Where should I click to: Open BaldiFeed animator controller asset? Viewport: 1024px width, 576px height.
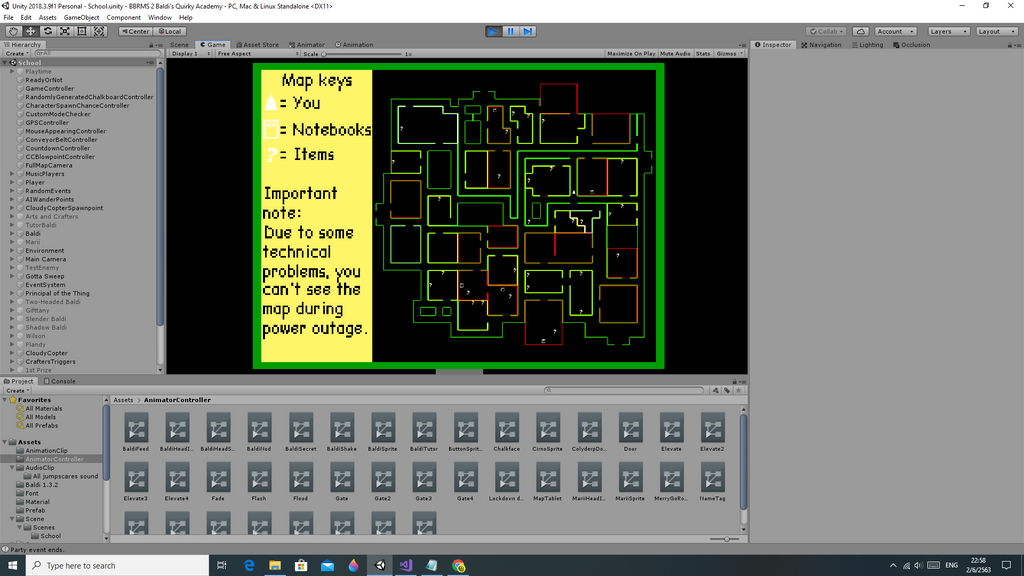[x=136, y=432]
